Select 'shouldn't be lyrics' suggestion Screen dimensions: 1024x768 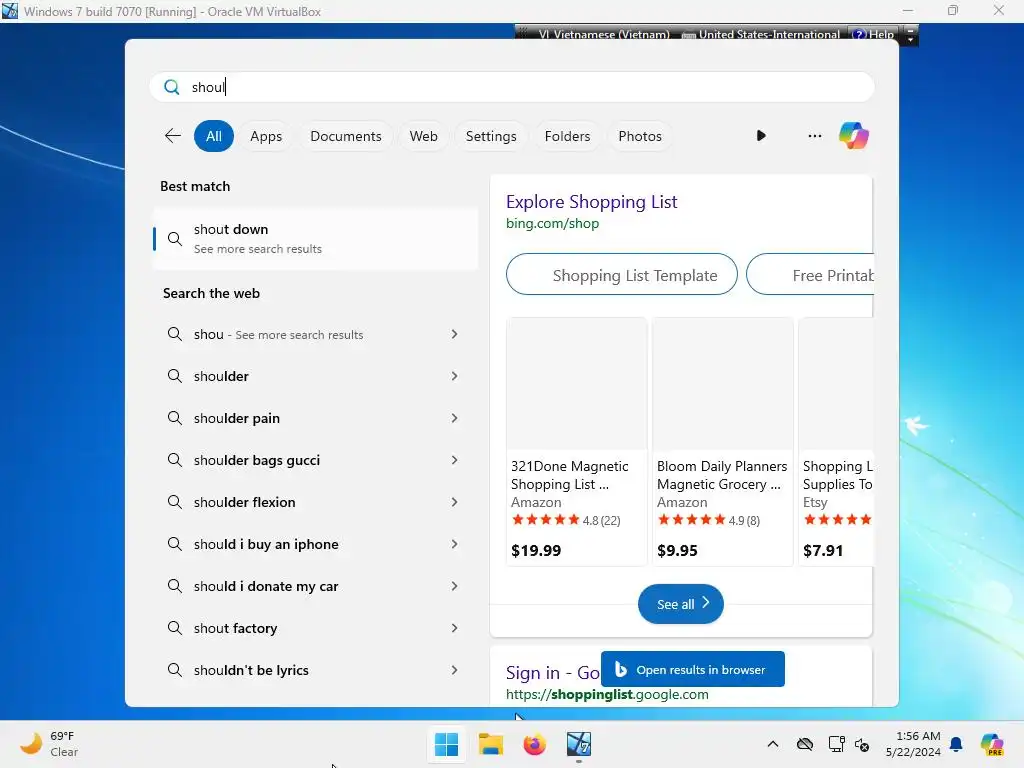(x=315, y=670)
